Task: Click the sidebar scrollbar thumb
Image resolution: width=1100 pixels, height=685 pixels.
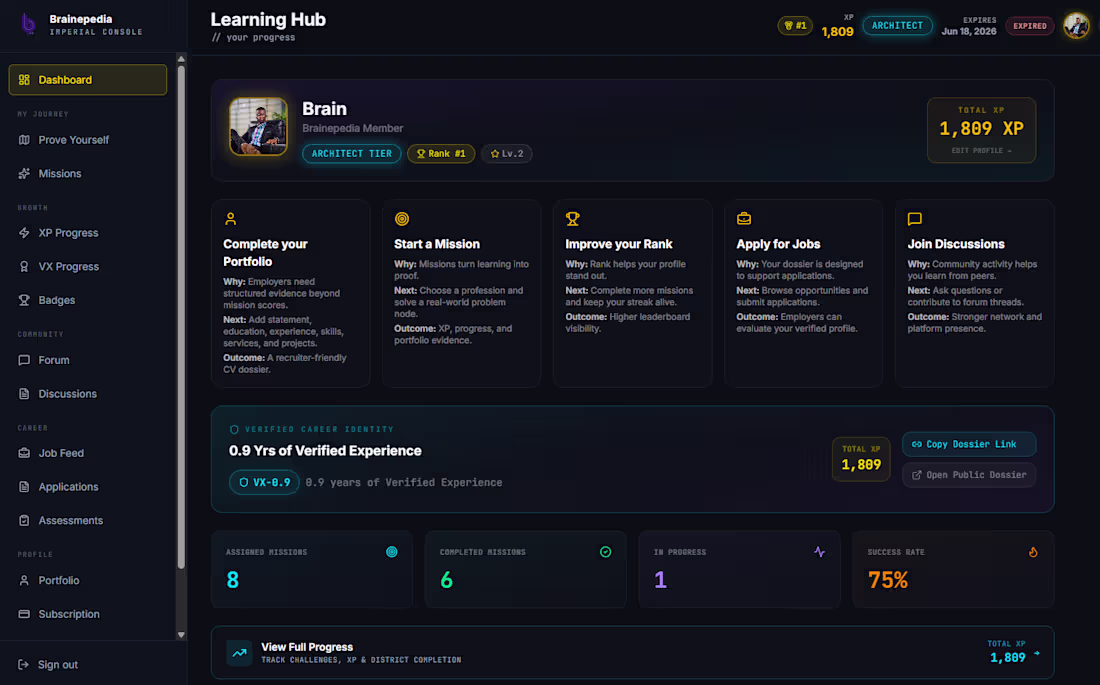Action: pyautogui.click(x=181, y=317)
